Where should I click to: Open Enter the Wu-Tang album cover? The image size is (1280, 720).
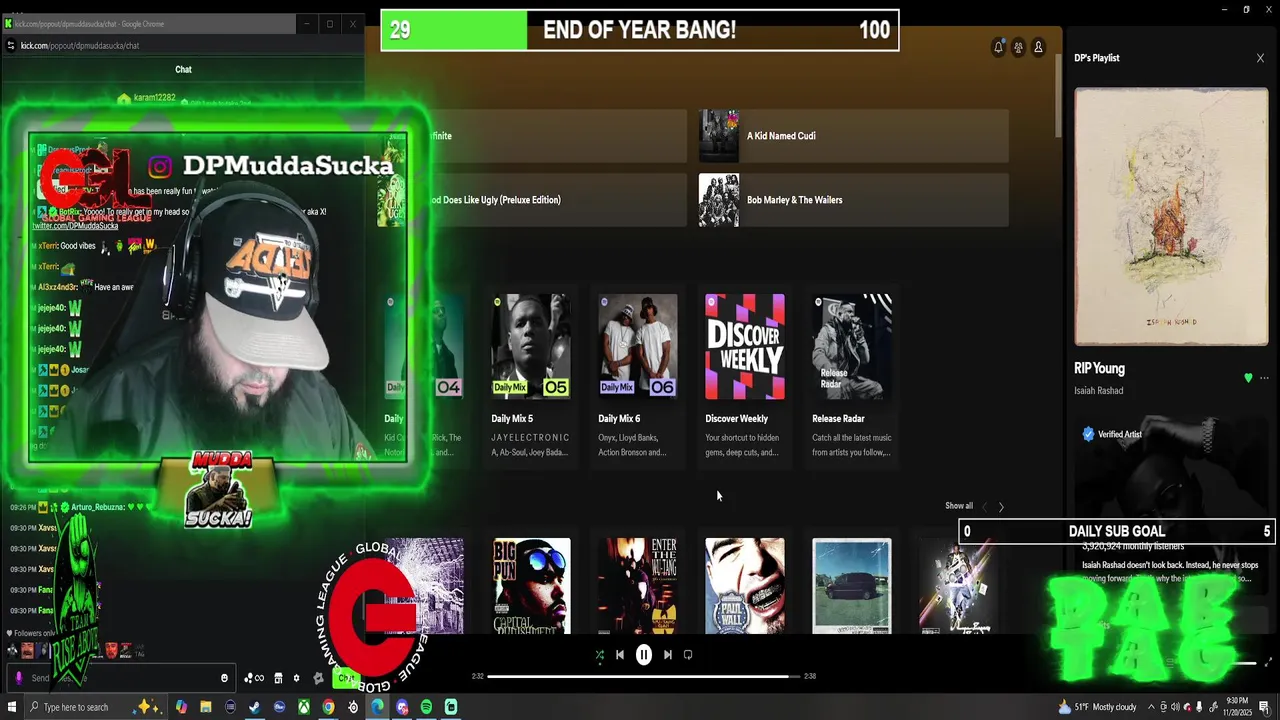638,586
